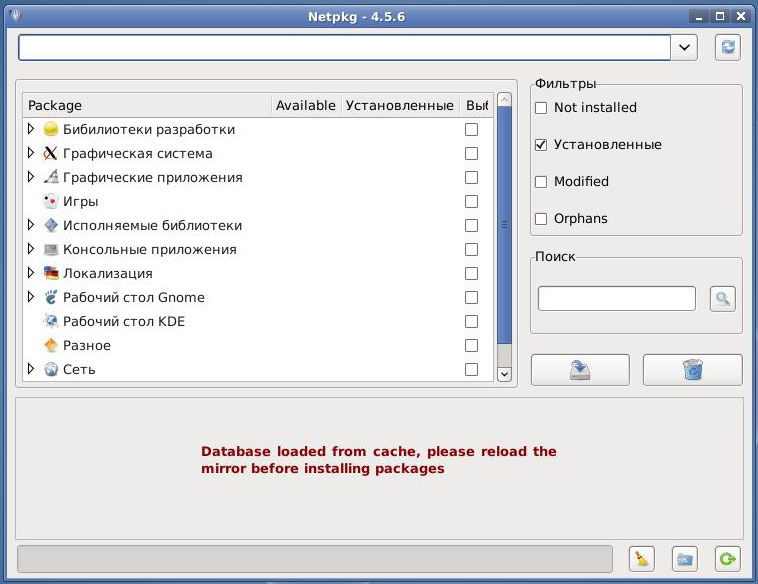Check the box for Рабочий стол KDE row
The image size is (758, 584).
(x=471, y=321)
